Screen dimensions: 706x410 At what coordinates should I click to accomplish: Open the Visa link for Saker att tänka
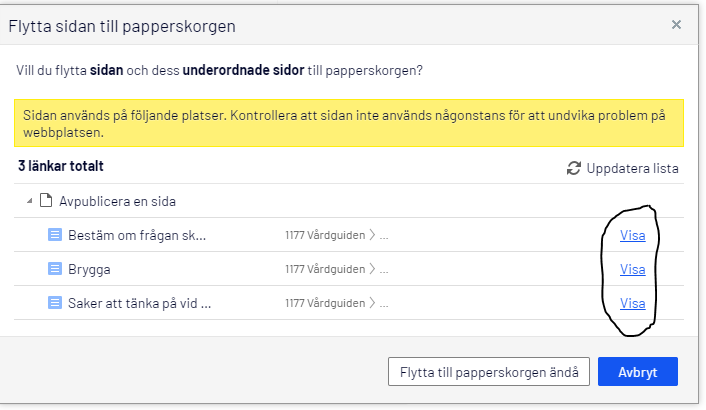[632, 303]
